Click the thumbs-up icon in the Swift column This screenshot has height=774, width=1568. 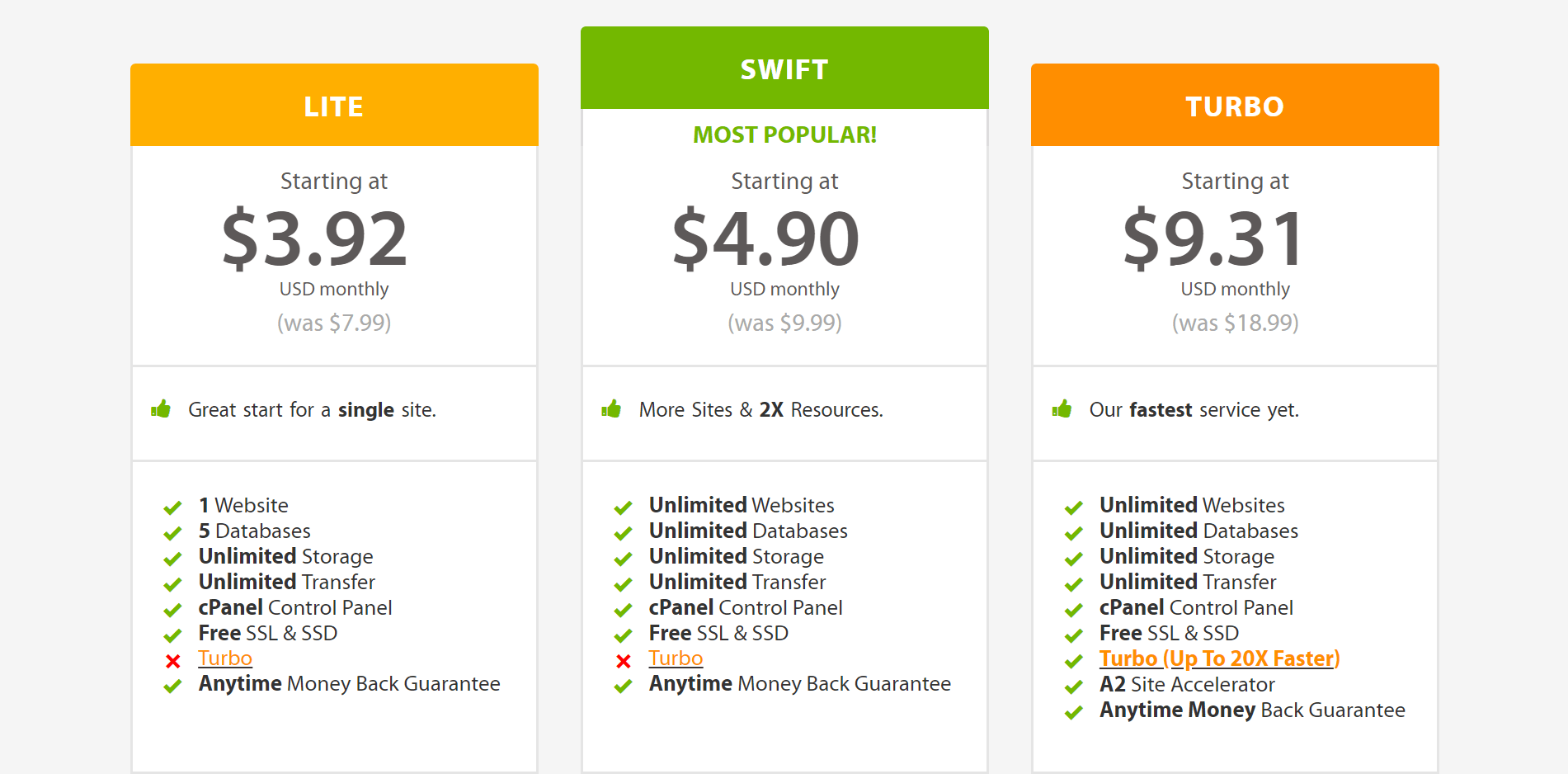tap(613, 409)
